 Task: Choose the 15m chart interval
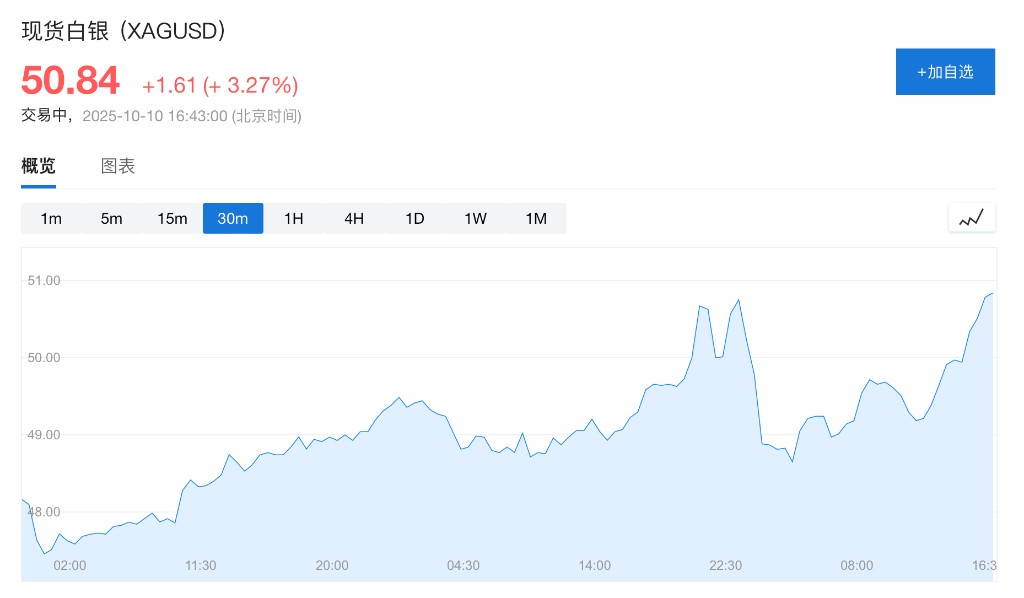172,218
